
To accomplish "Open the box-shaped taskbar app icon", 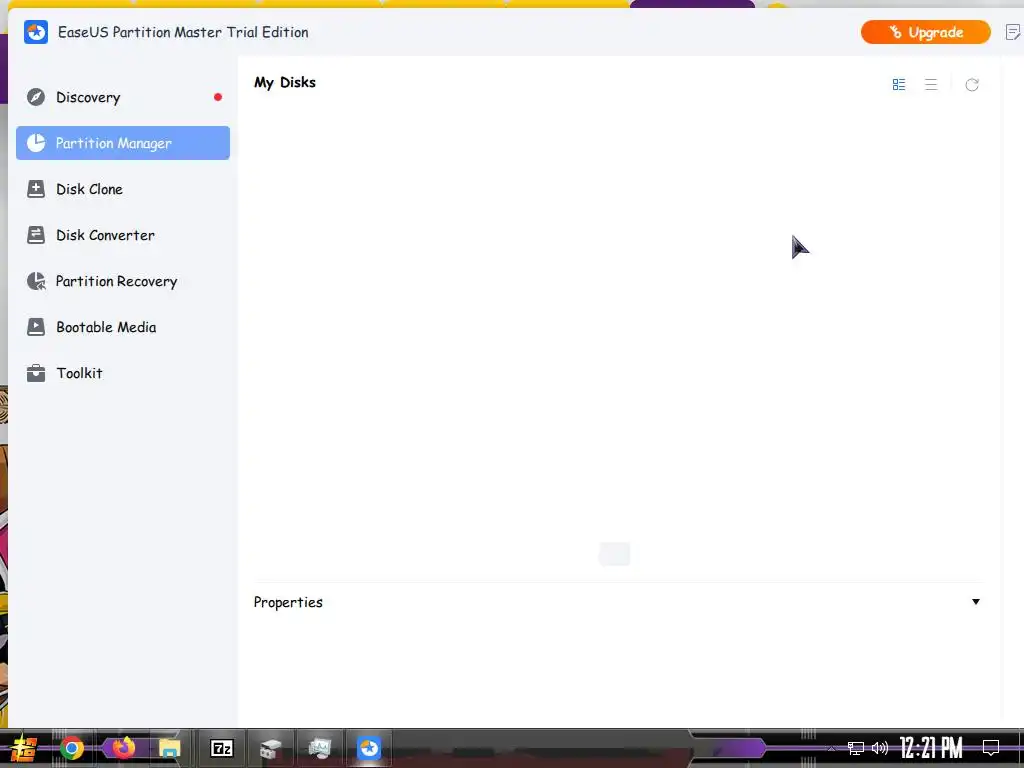I will [270, 748].
